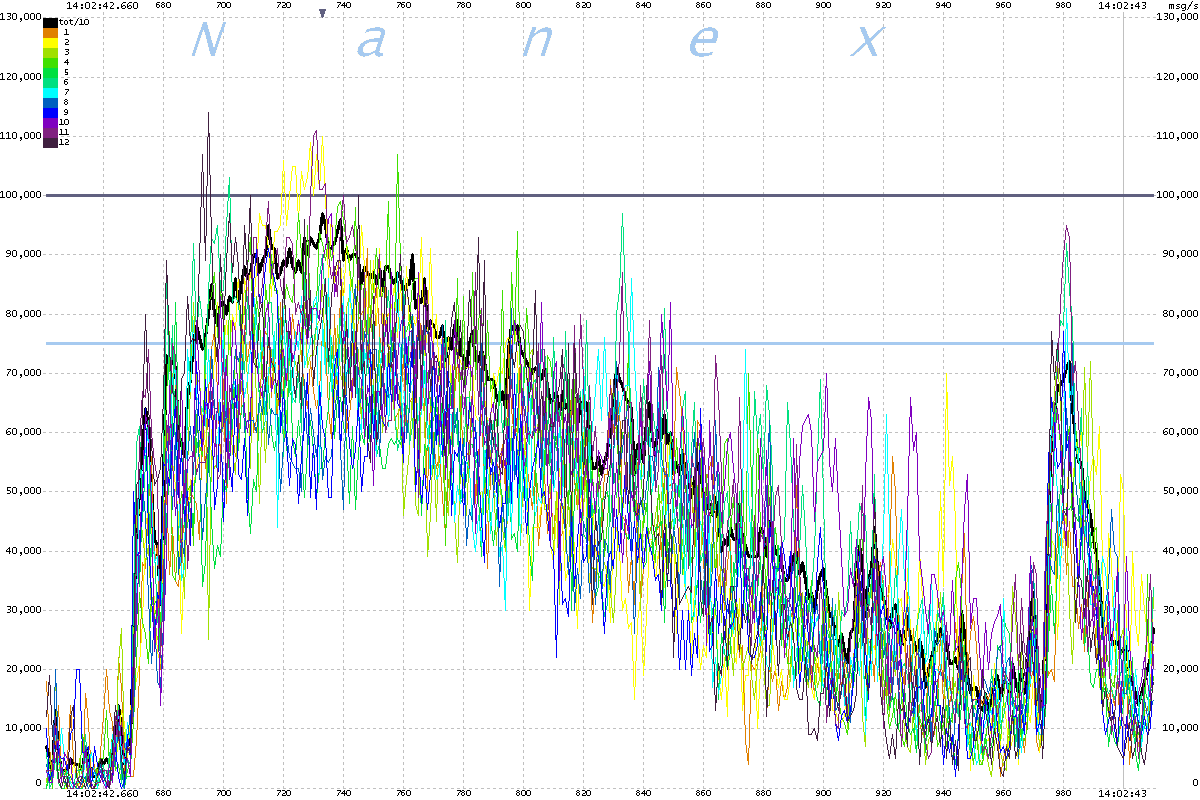
Task: Click the 'tot/10' legend label text
Action: 70,22
